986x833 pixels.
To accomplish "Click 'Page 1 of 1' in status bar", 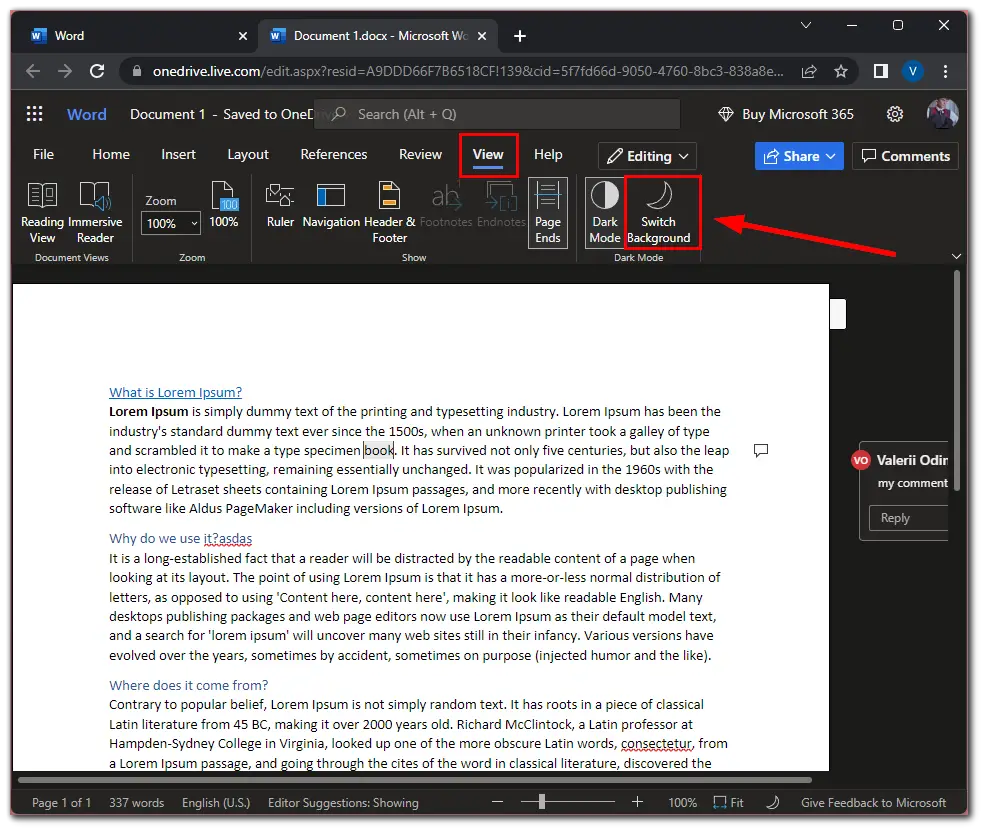I will point(62,802).
